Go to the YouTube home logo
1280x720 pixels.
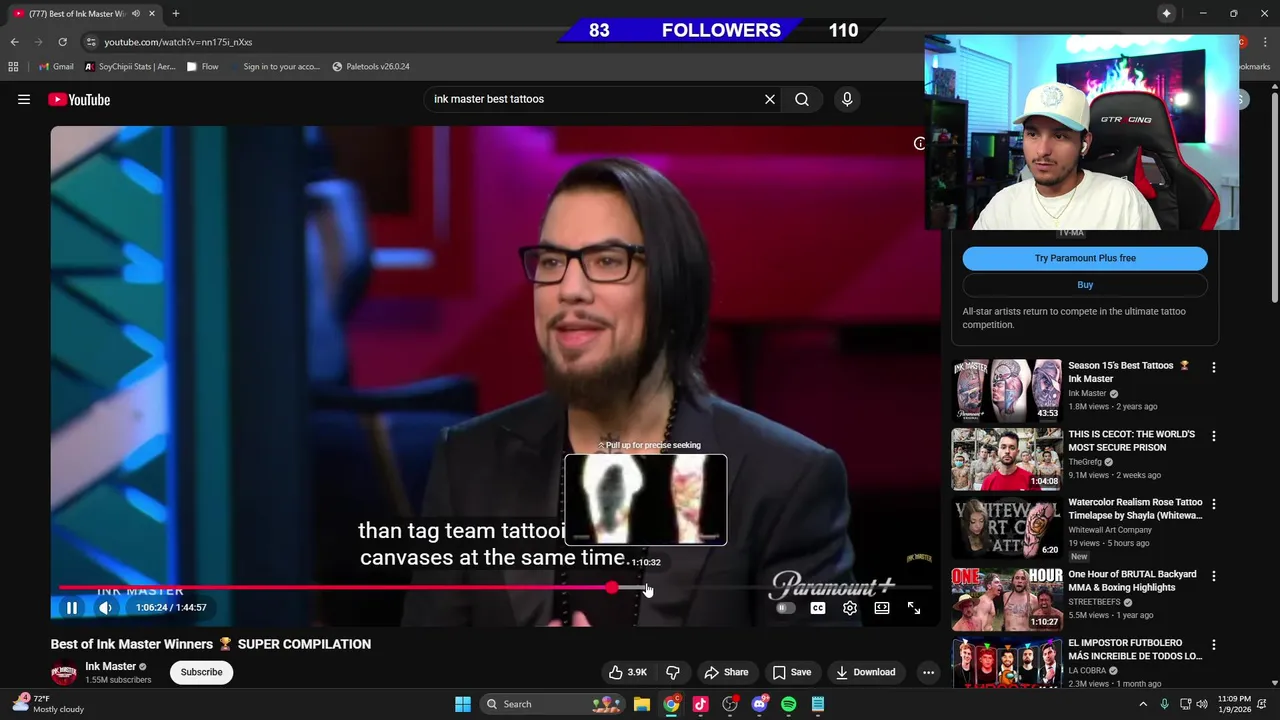(79, 99)
